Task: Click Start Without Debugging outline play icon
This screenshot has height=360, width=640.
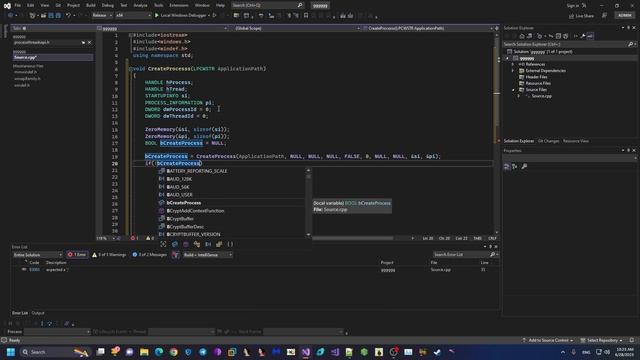Action: 214,16
